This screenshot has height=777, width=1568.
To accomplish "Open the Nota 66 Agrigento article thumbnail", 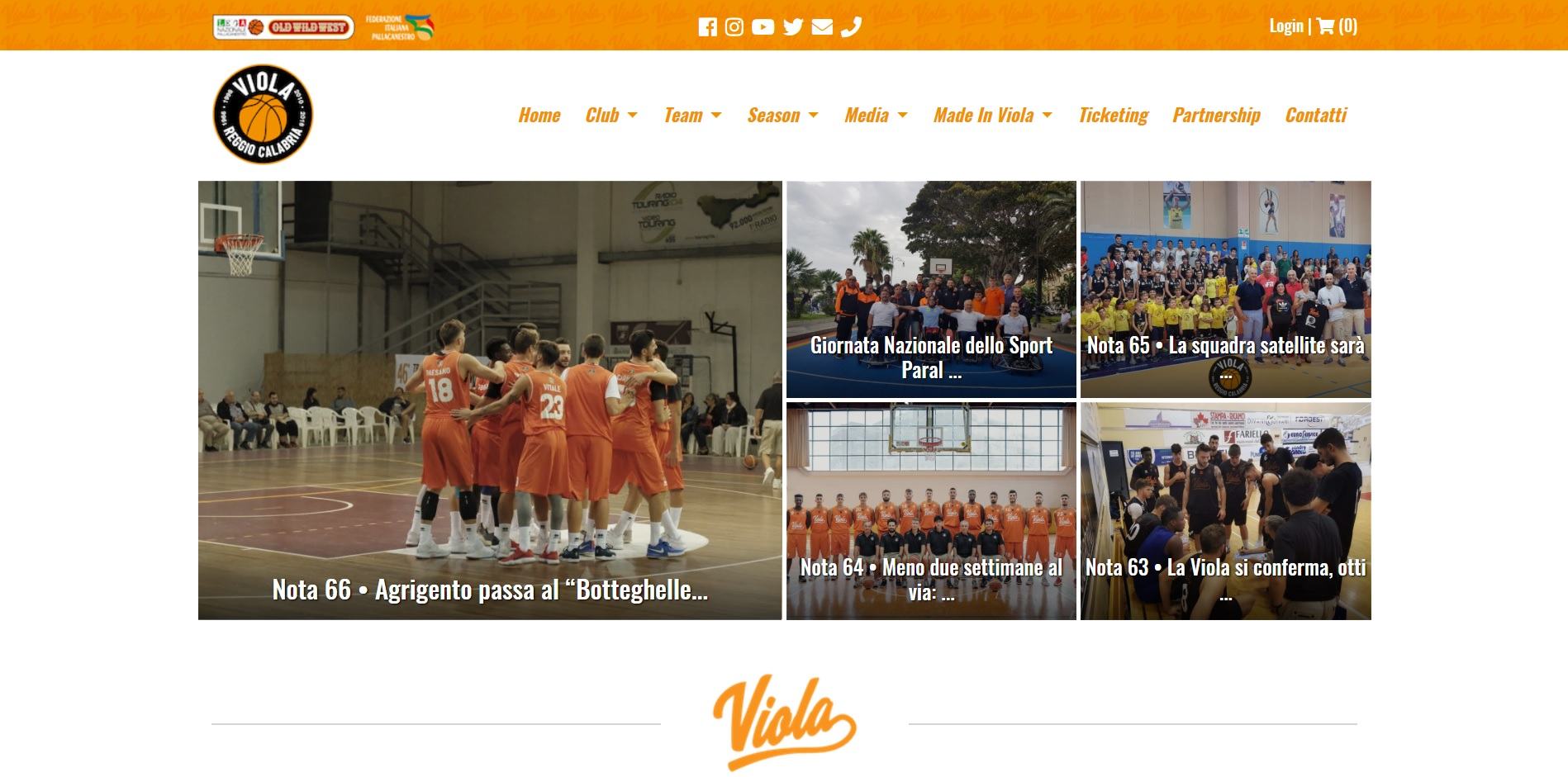I will 490,400.
